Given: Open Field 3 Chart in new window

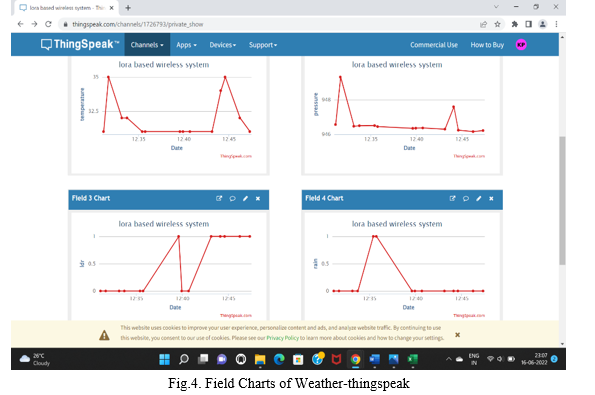Looking at the screenshot, I should pyautogui.click(x=219, y=198).
